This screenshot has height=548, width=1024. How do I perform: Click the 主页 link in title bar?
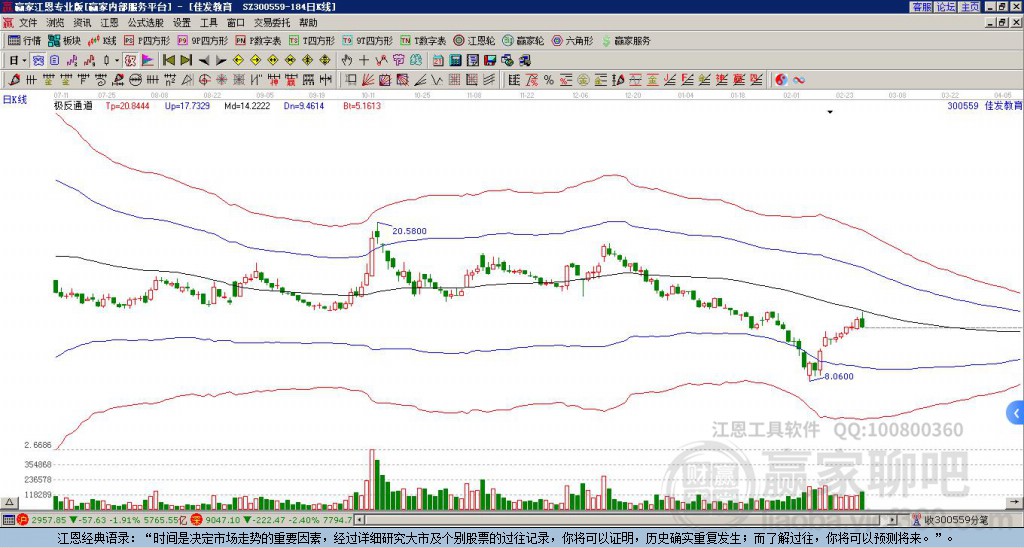pos(969,7)
